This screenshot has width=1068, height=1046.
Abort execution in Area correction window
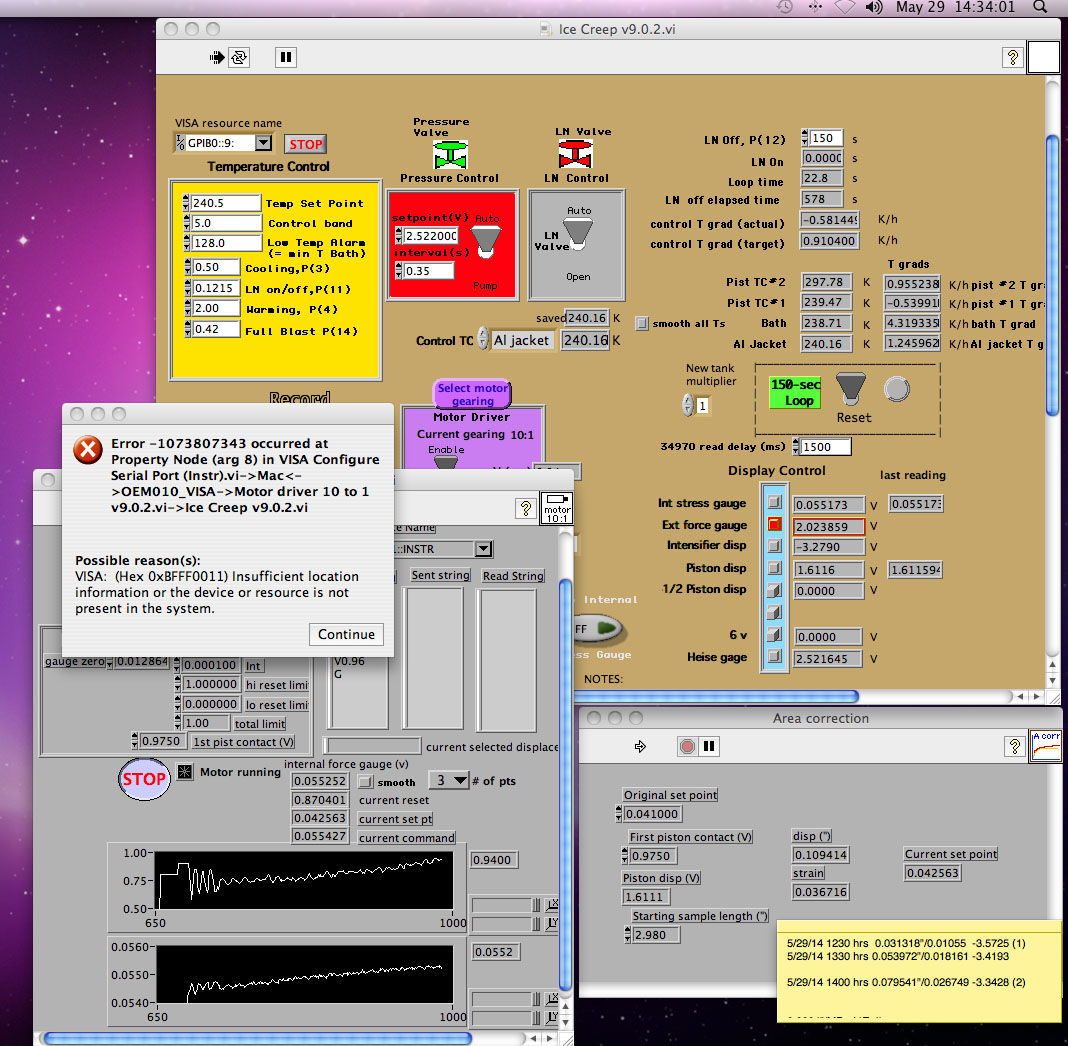pyautogui.click(x=687, y=746)
